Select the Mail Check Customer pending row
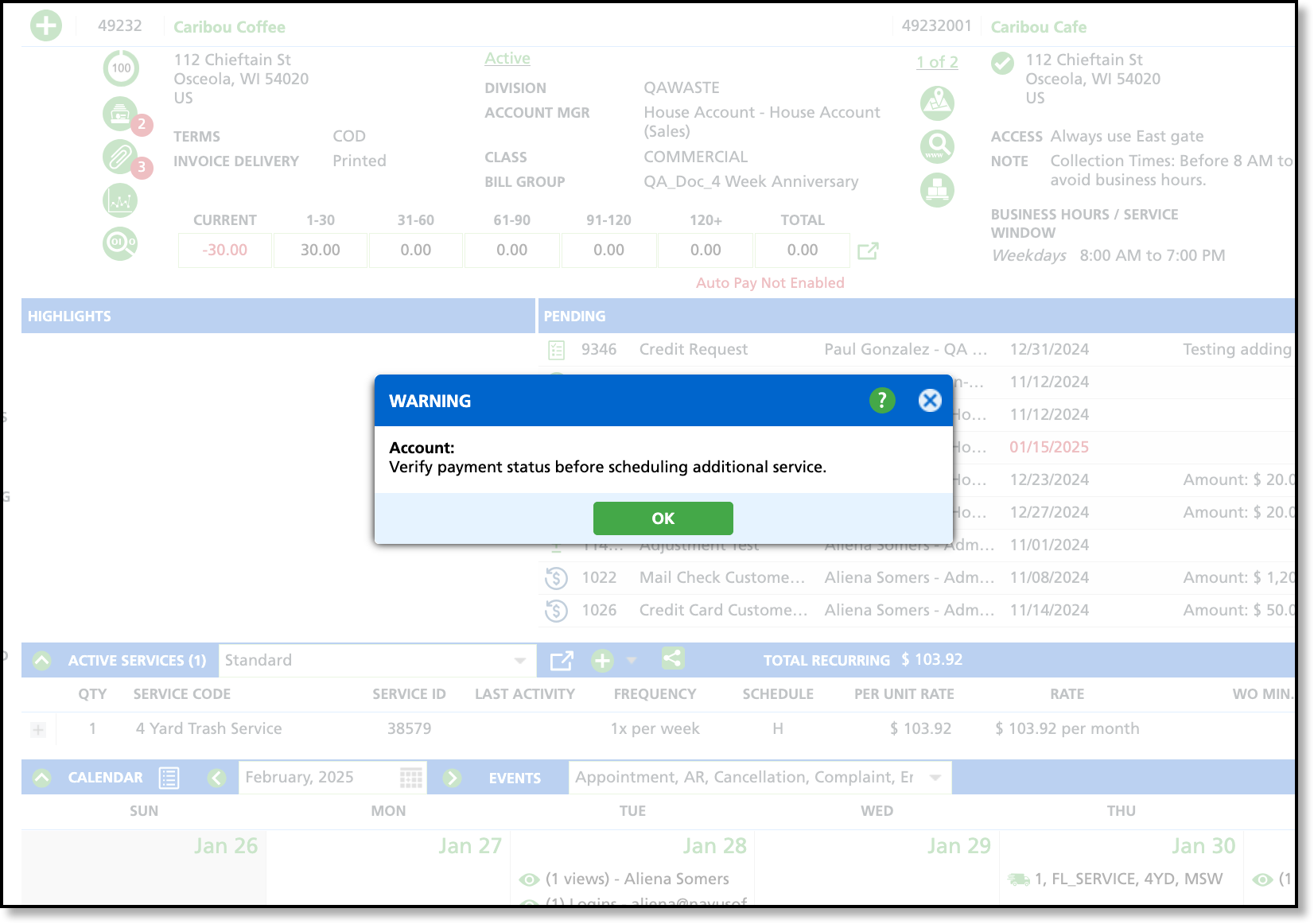Screen dimensions: 1314x924 917,578
